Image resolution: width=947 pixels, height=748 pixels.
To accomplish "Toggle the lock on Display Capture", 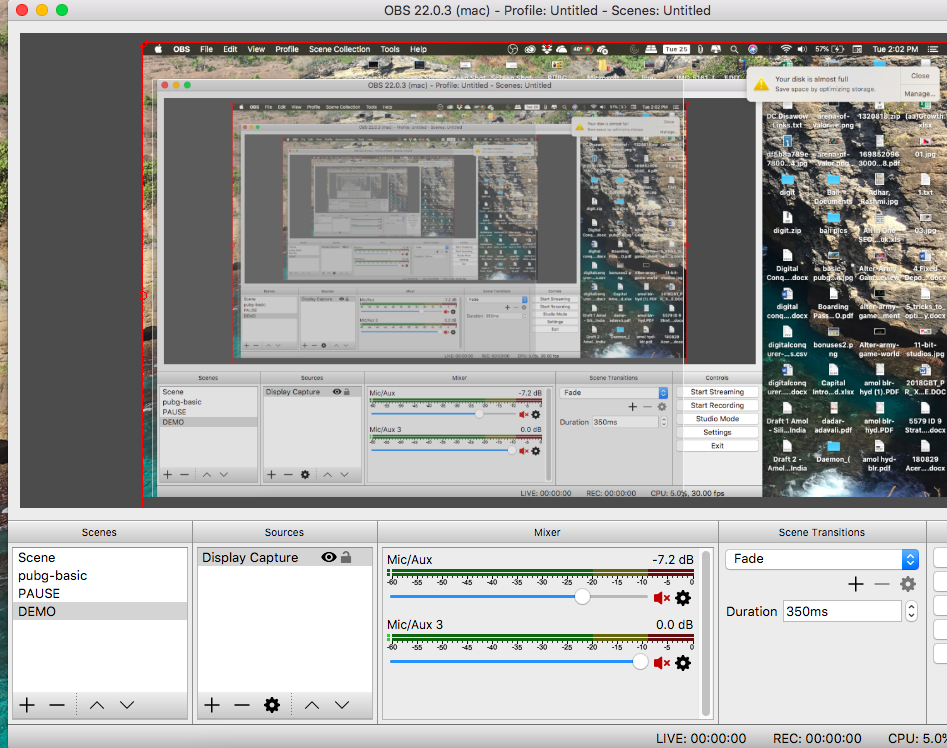I will click(x=346, y=557).
